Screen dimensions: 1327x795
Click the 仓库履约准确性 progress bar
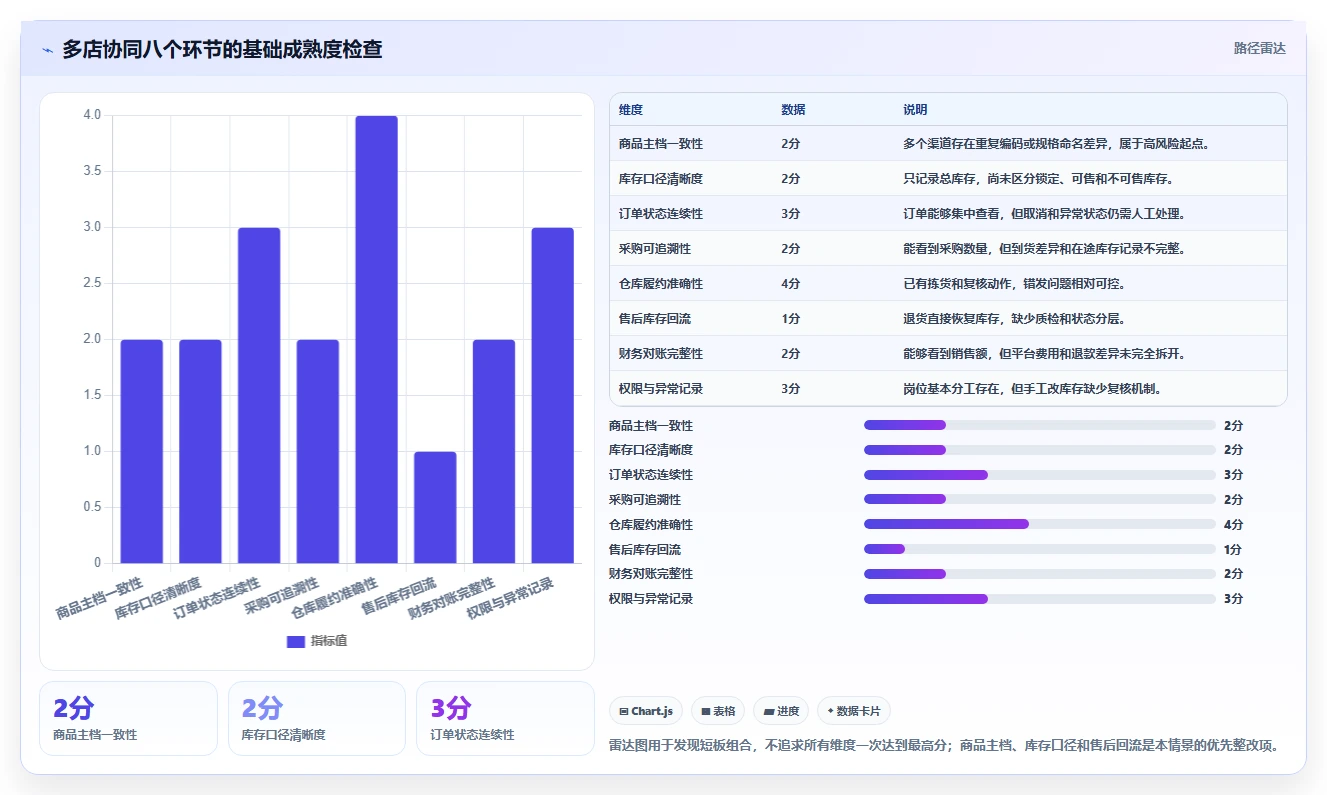[1040, 524]
